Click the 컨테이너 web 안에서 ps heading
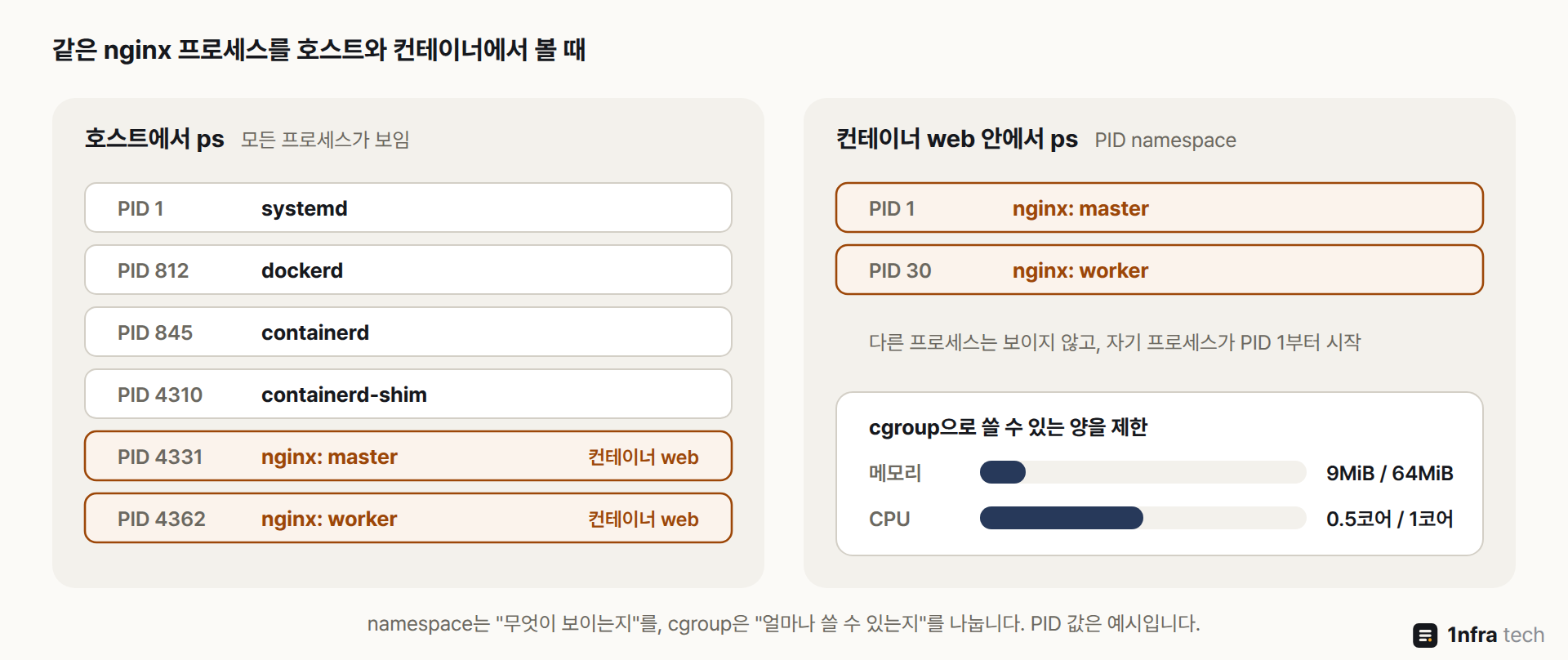 coord(957,139)
